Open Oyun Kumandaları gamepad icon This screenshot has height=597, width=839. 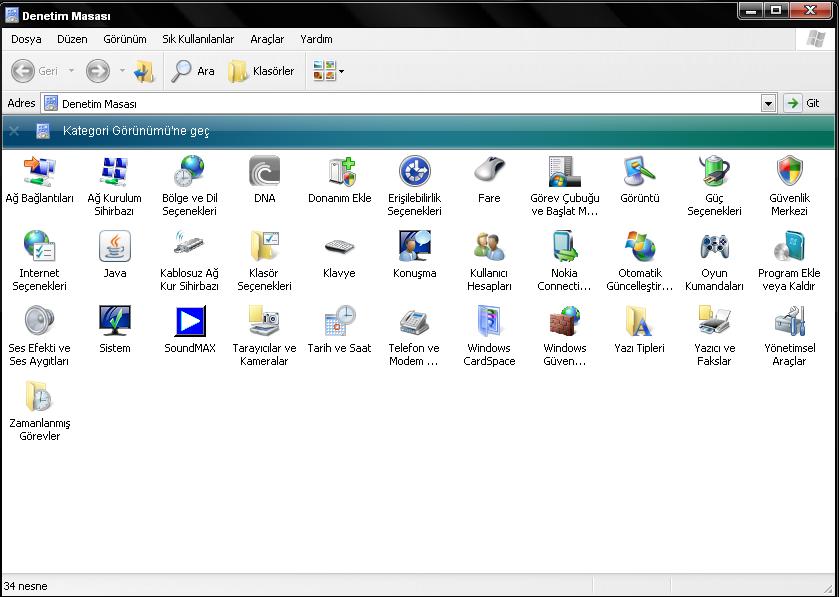714,247
